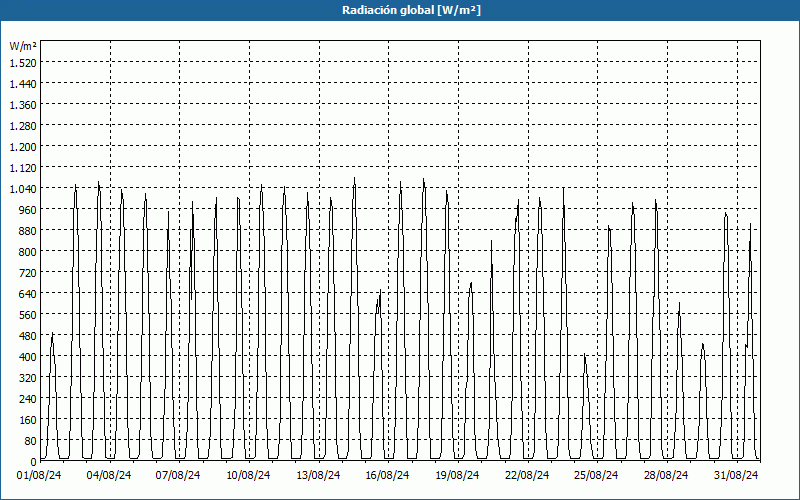Select the '1.360' y-axis label
This screenshot has height=500, width=800.
(x=23, y=105)
